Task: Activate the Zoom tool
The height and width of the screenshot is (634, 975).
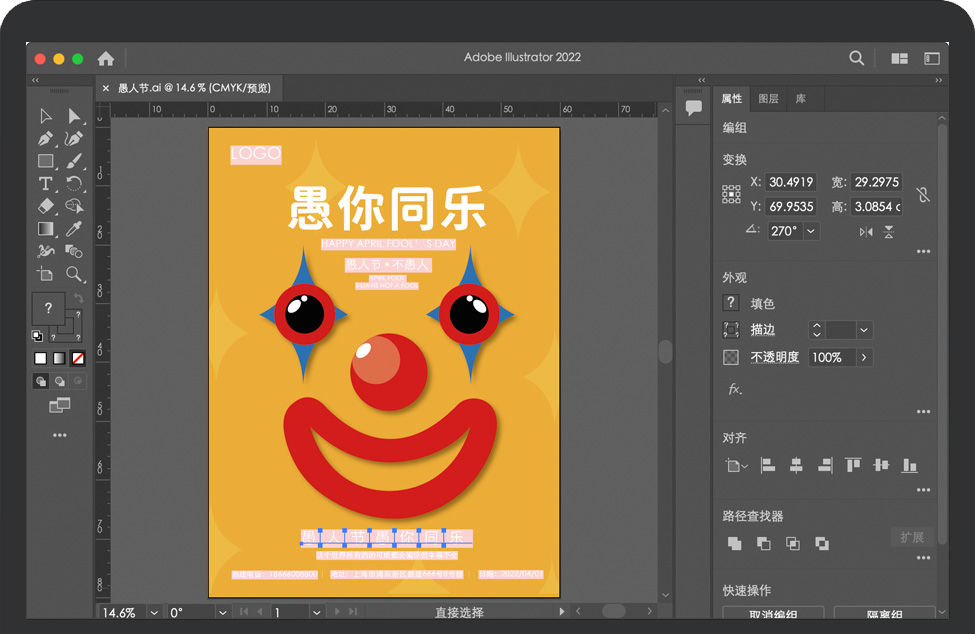Action: tap(74, 274)
